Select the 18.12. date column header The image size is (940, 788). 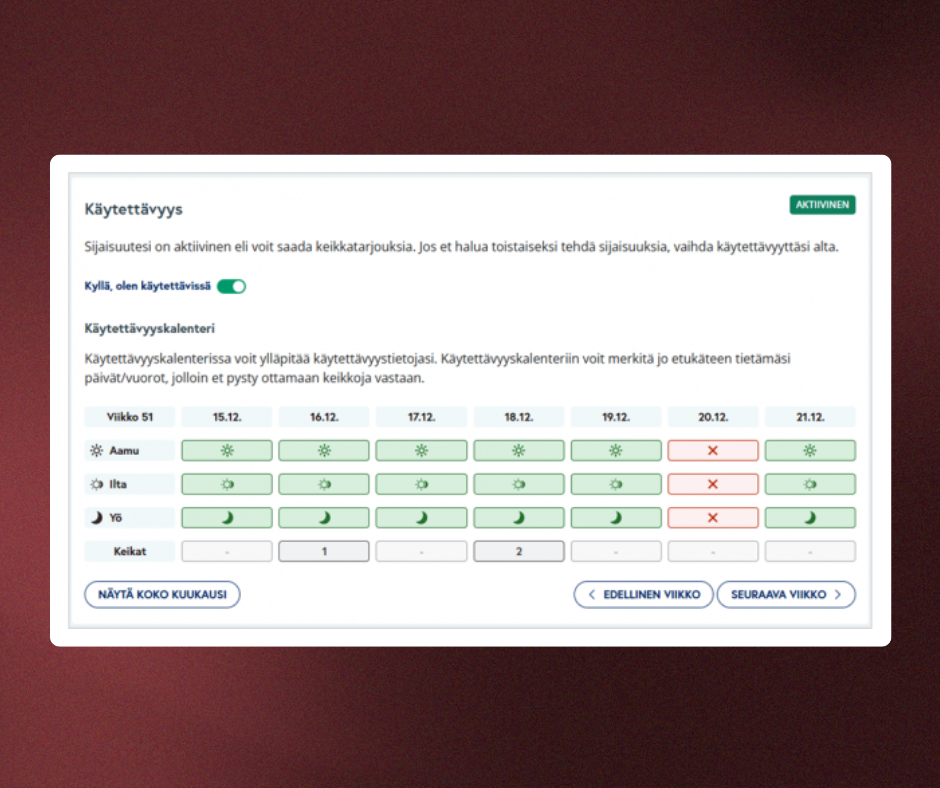(x=518, y=417)
